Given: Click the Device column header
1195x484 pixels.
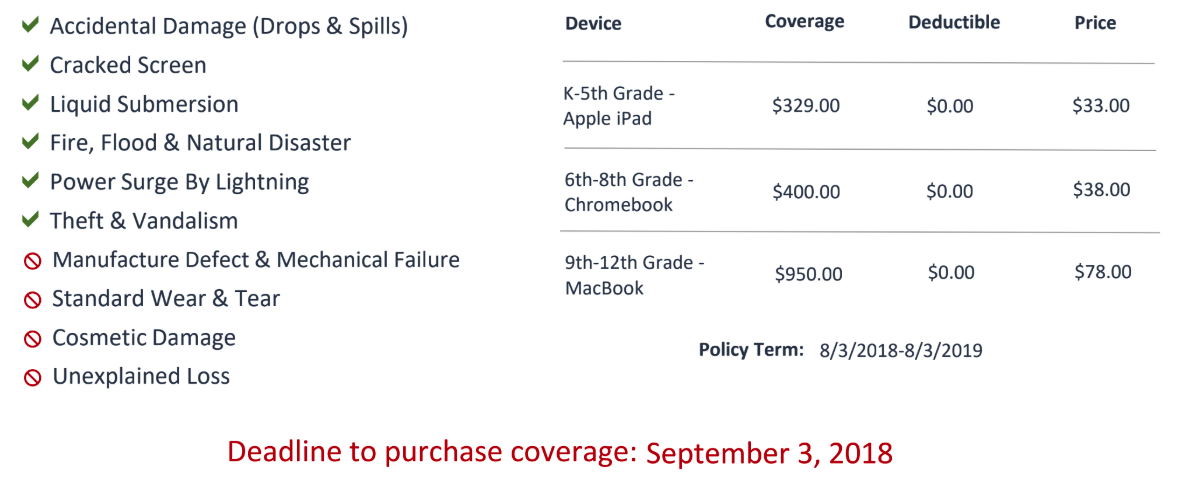Looking at the screenshot, I should 593,24.
